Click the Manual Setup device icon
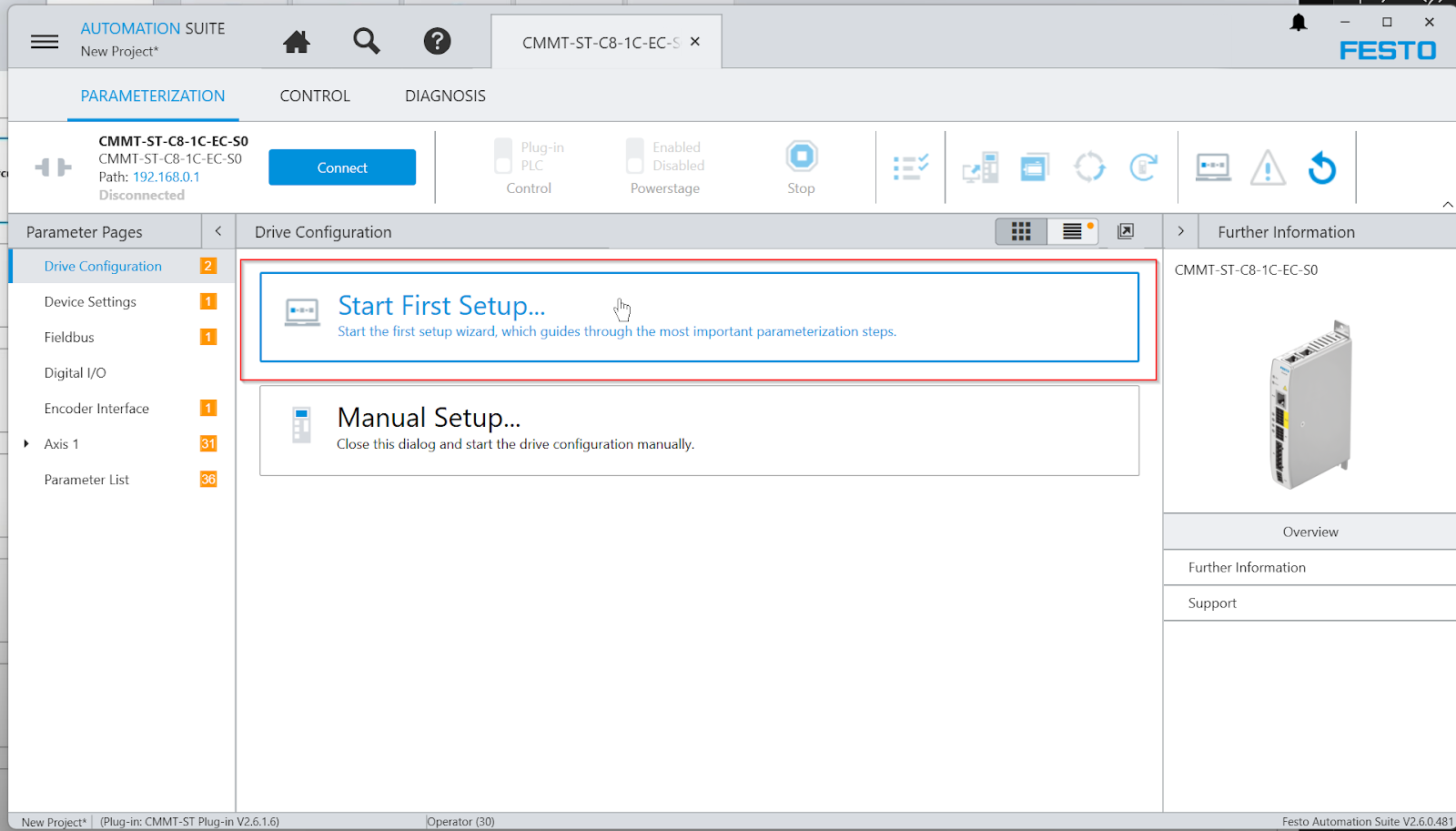The image size is (1456, 831). click(x=301, y=425)
